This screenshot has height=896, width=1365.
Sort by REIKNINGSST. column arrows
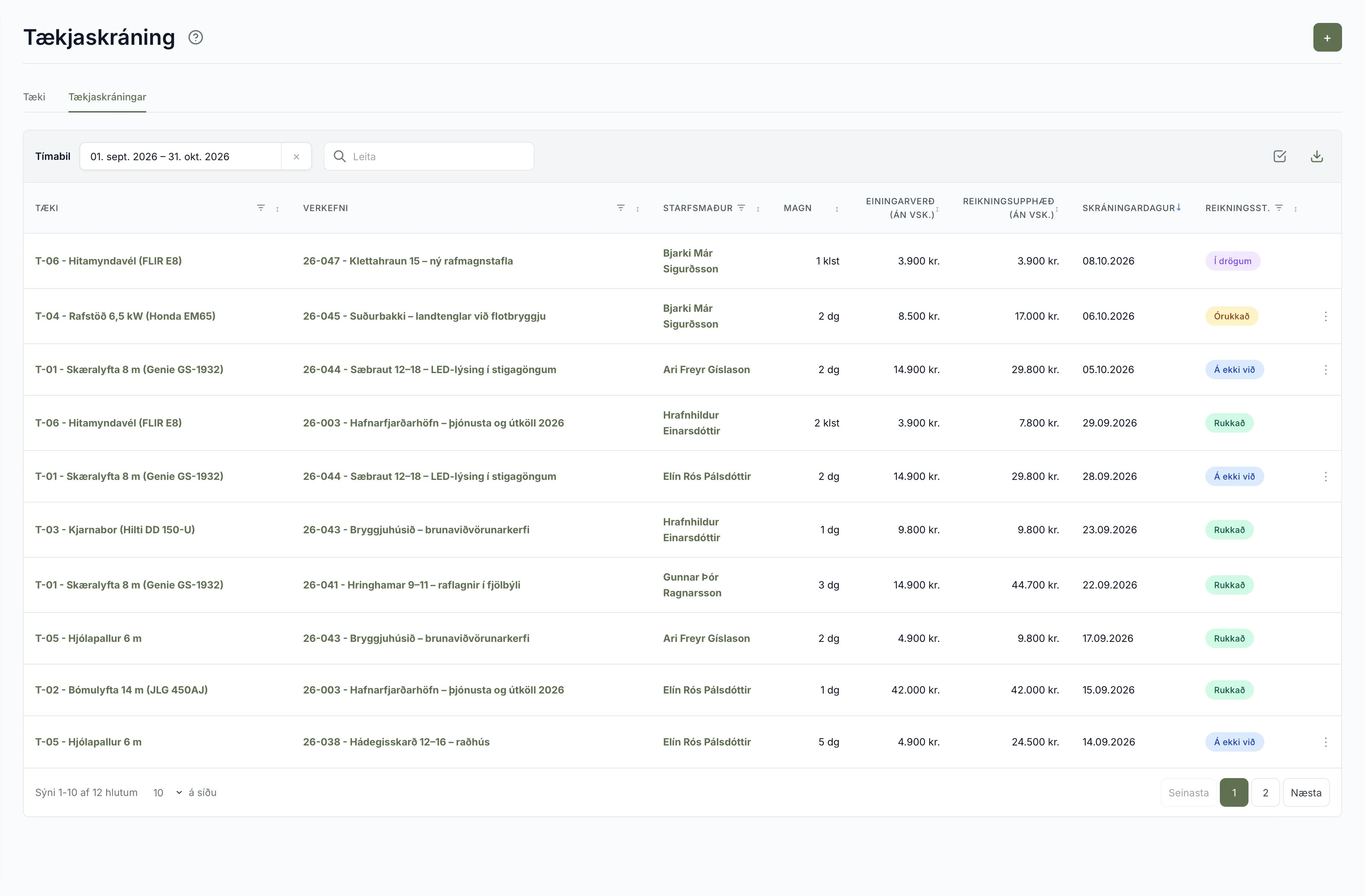(x=1295, y=209)
